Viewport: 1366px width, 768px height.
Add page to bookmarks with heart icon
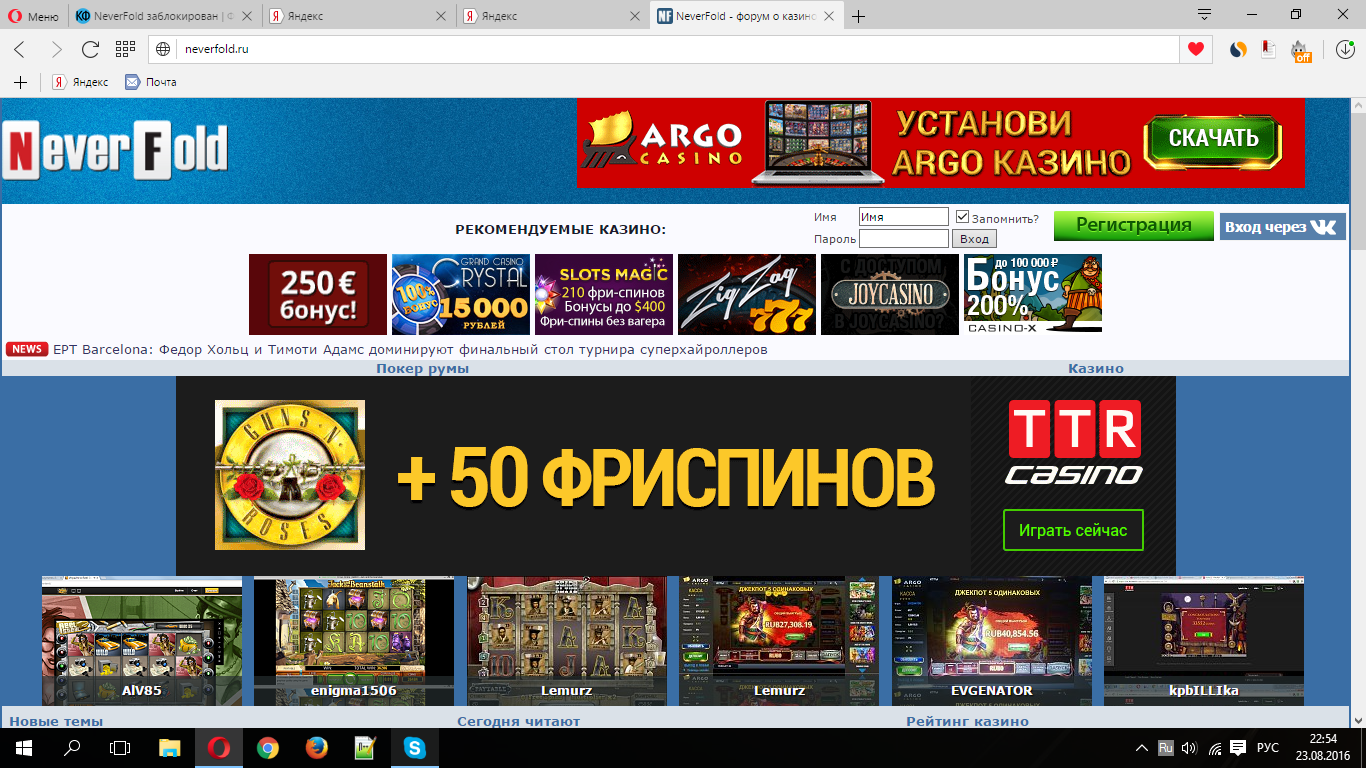pos(1195,49)
